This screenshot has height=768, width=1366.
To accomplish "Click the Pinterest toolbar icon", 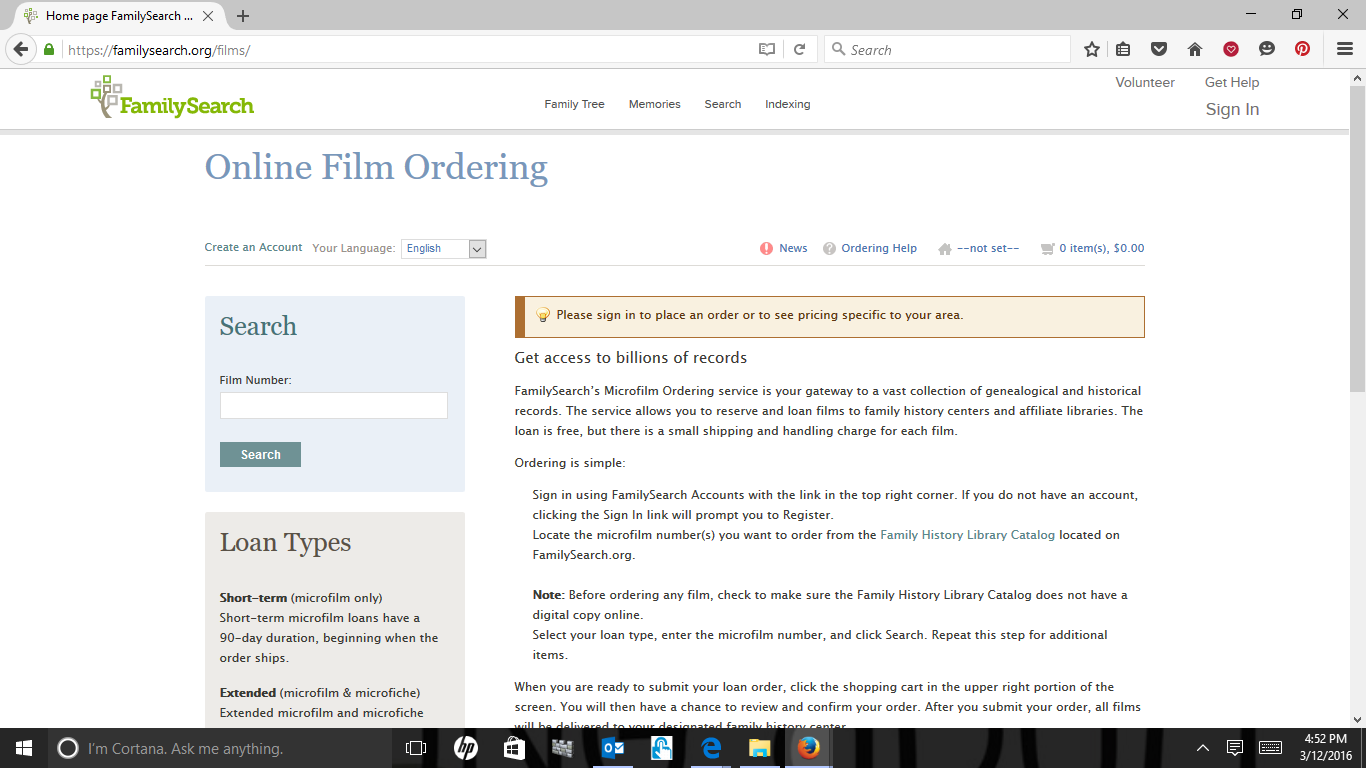I will pyautogui.click(x=1303, y=49).
